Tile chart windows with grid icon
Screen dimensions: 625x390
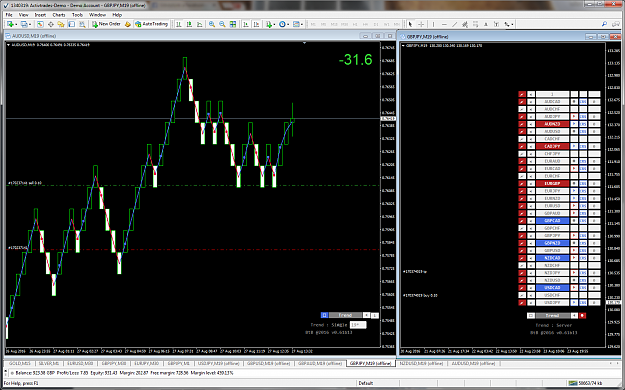(233, 24)
